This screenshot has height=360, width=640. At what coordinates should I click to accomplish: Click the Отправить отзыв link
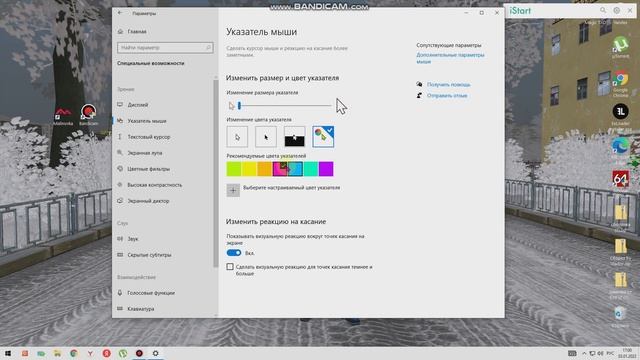point(447,96)
